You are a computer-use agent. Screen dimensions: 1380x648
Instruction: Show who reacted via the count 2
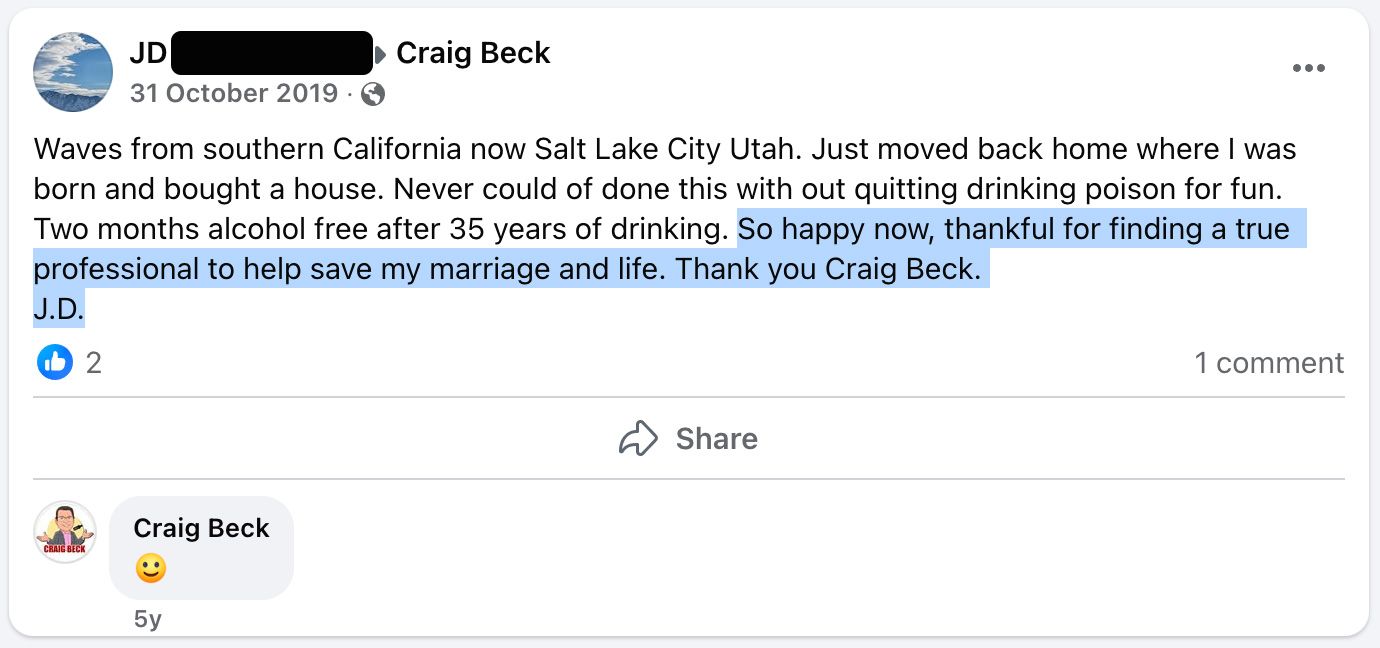click(x=94, y=362)
